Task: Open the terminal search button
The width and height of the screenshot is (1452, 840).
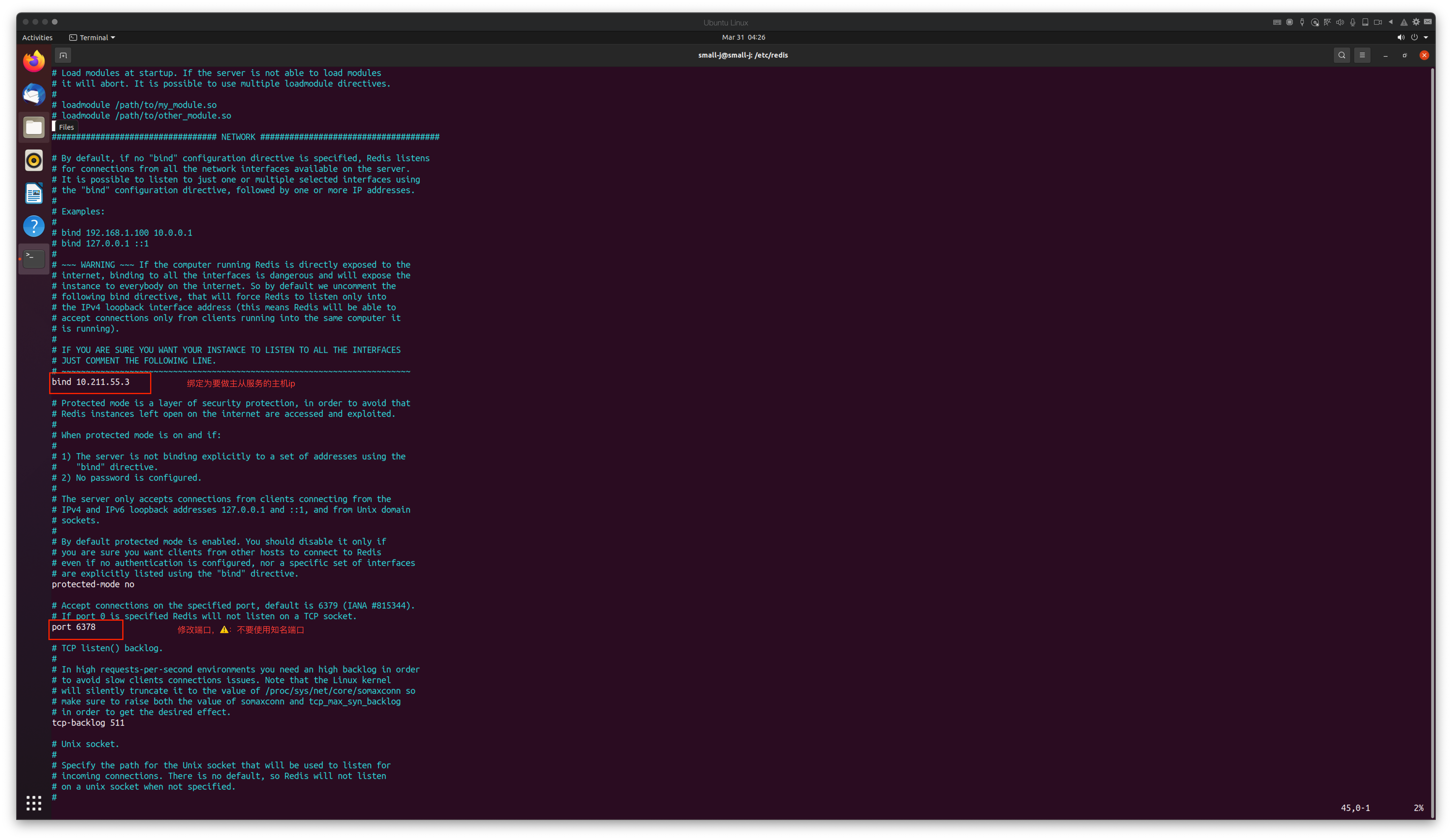Action: coord(1341,55)
